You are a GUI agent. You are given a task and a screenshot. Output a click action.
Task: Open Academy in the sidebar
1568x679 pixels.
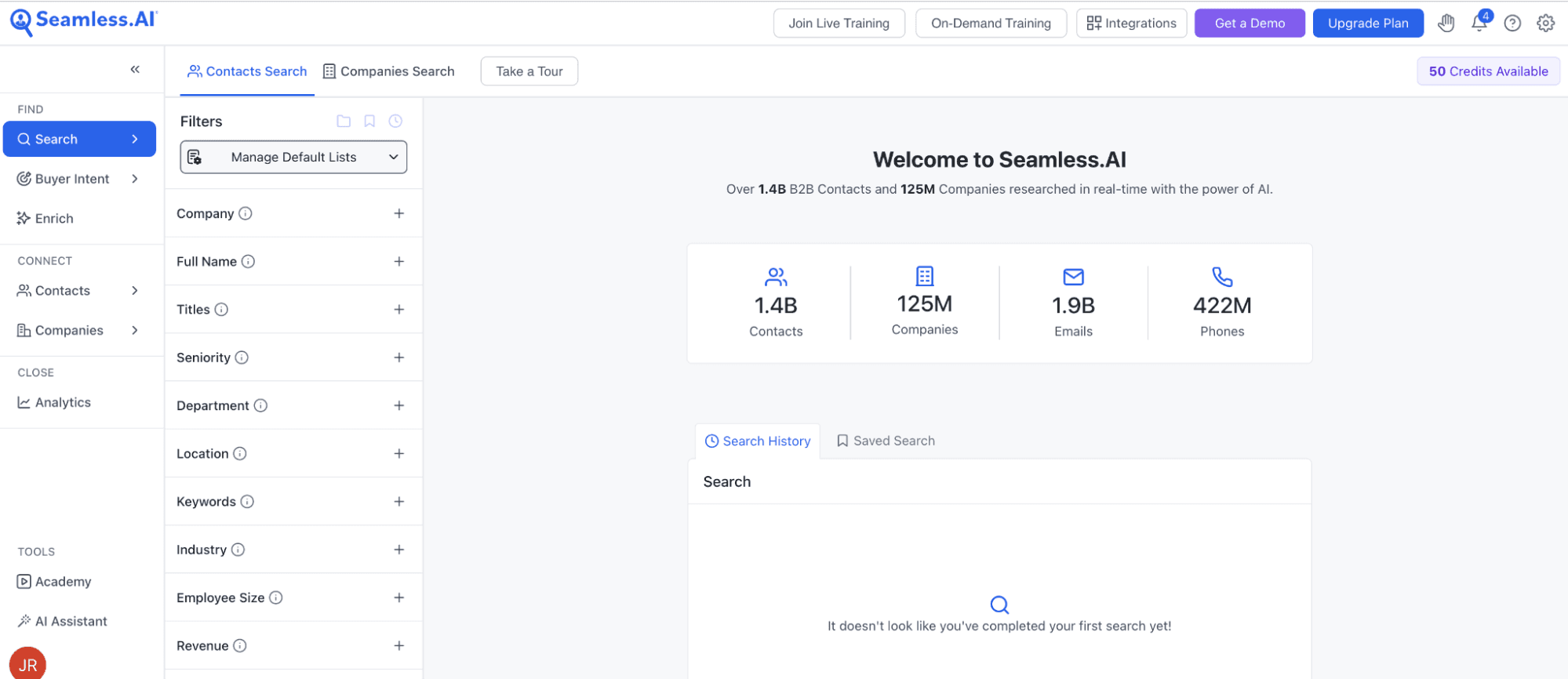point(79,582)
